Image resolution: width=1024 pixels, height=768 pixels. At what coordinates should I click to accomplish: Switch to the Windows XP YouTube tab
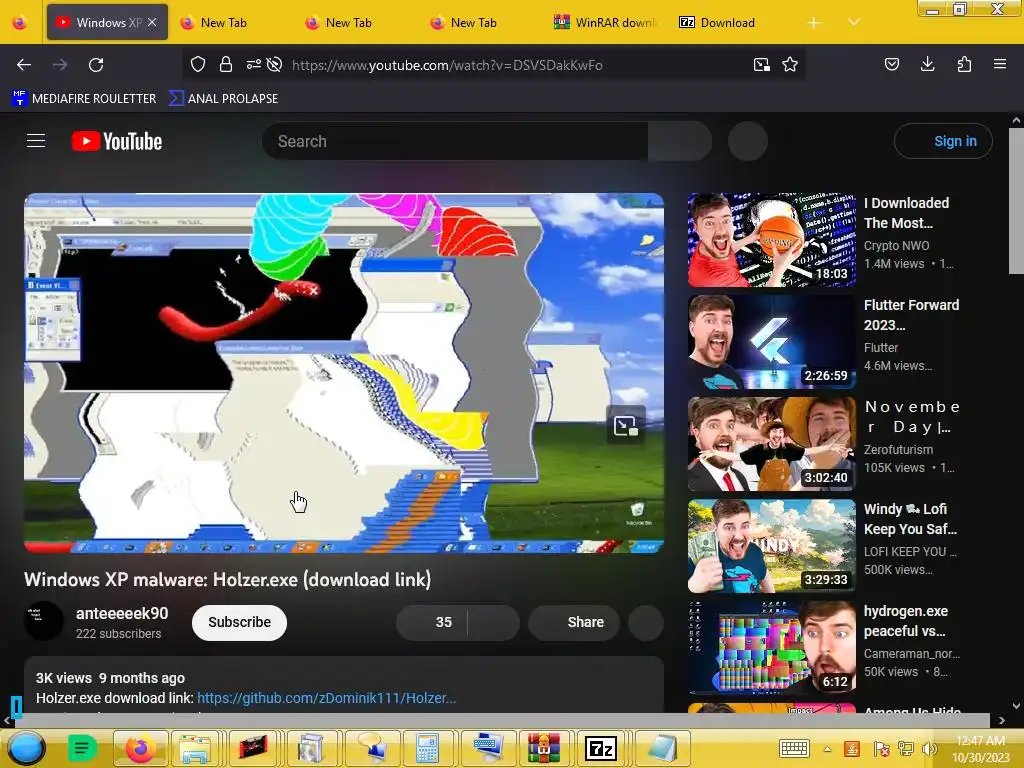(x=99, y=22)
